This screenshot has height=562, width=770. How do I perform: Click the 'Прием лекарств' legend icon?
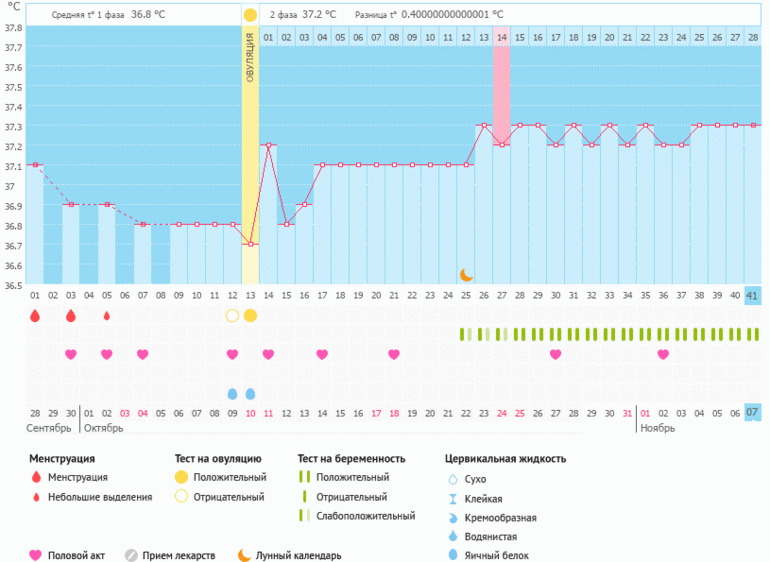click(x=131, y=555)
